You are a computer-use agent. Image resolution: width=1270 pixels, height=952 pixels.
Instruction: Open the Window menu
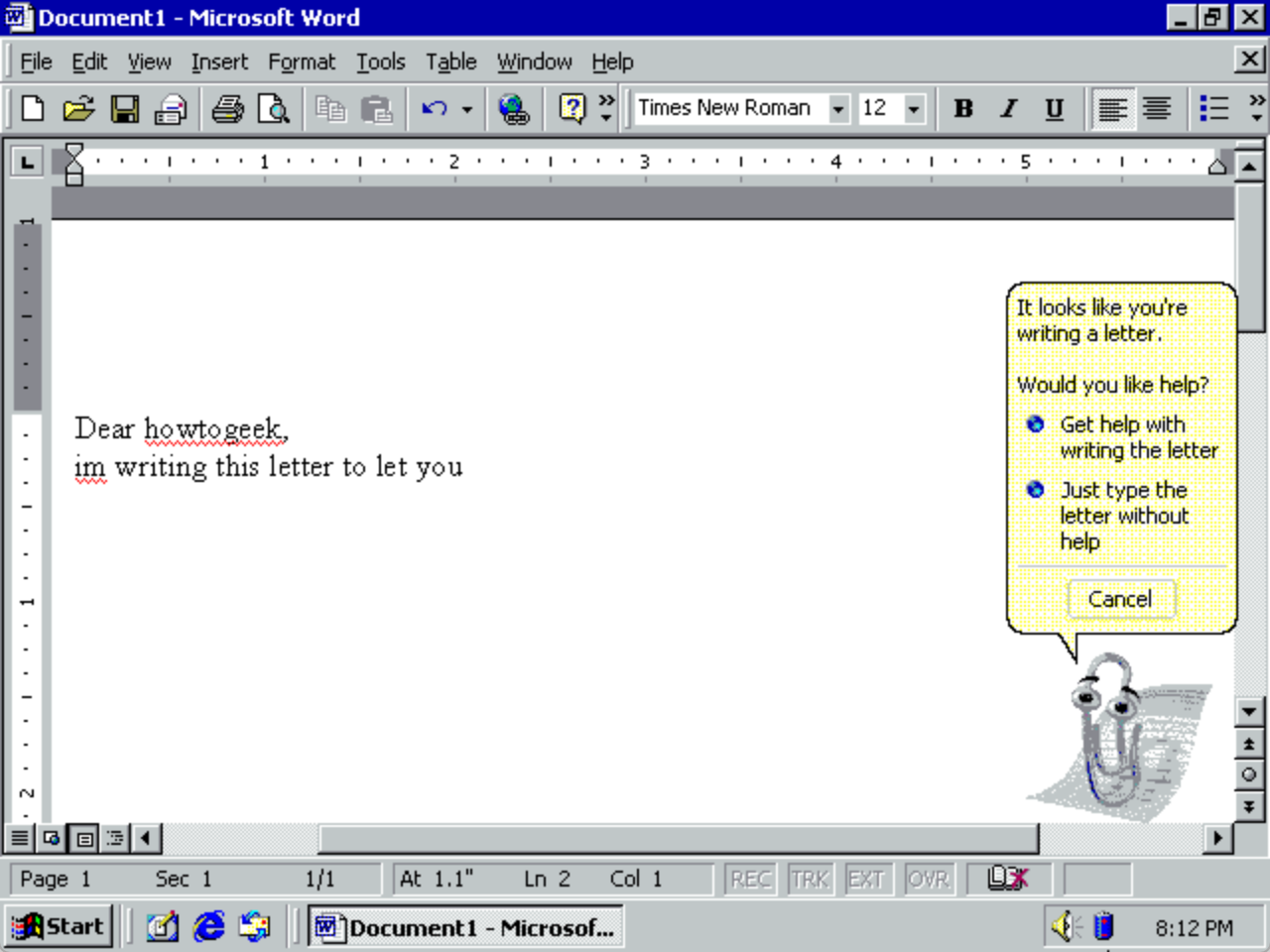pyautogui.click(x=535, y=61)
